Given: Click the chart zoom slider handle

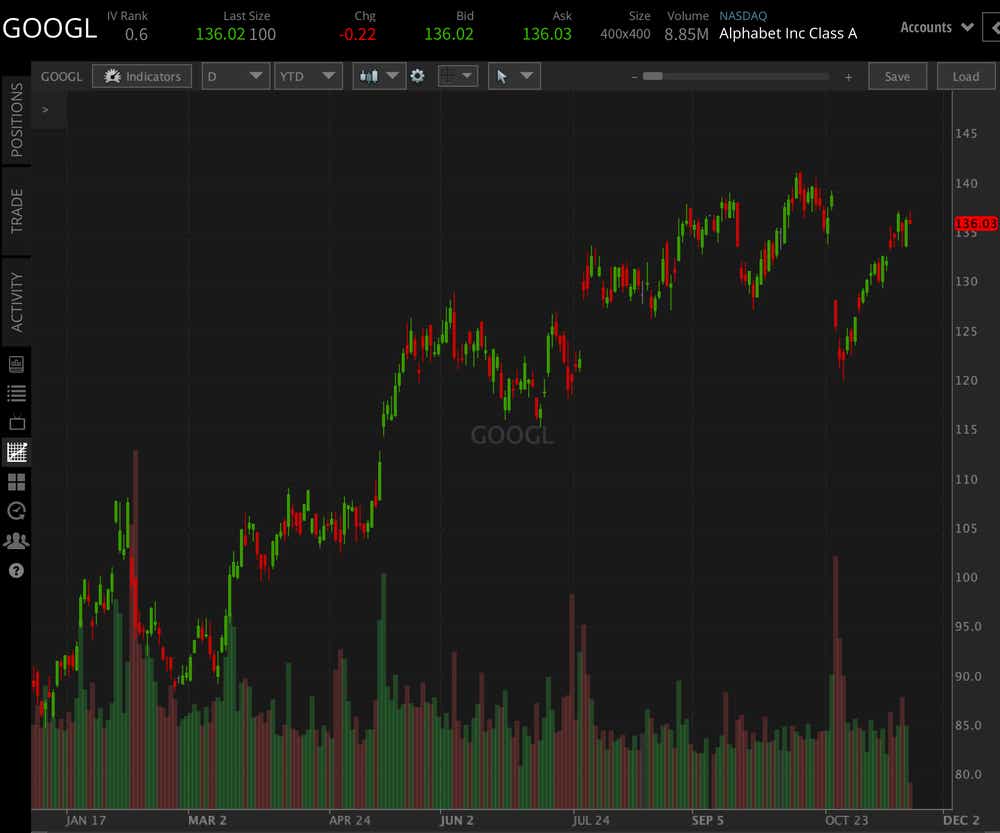Looking at the screenshot, I should click(x=652, y=77).
